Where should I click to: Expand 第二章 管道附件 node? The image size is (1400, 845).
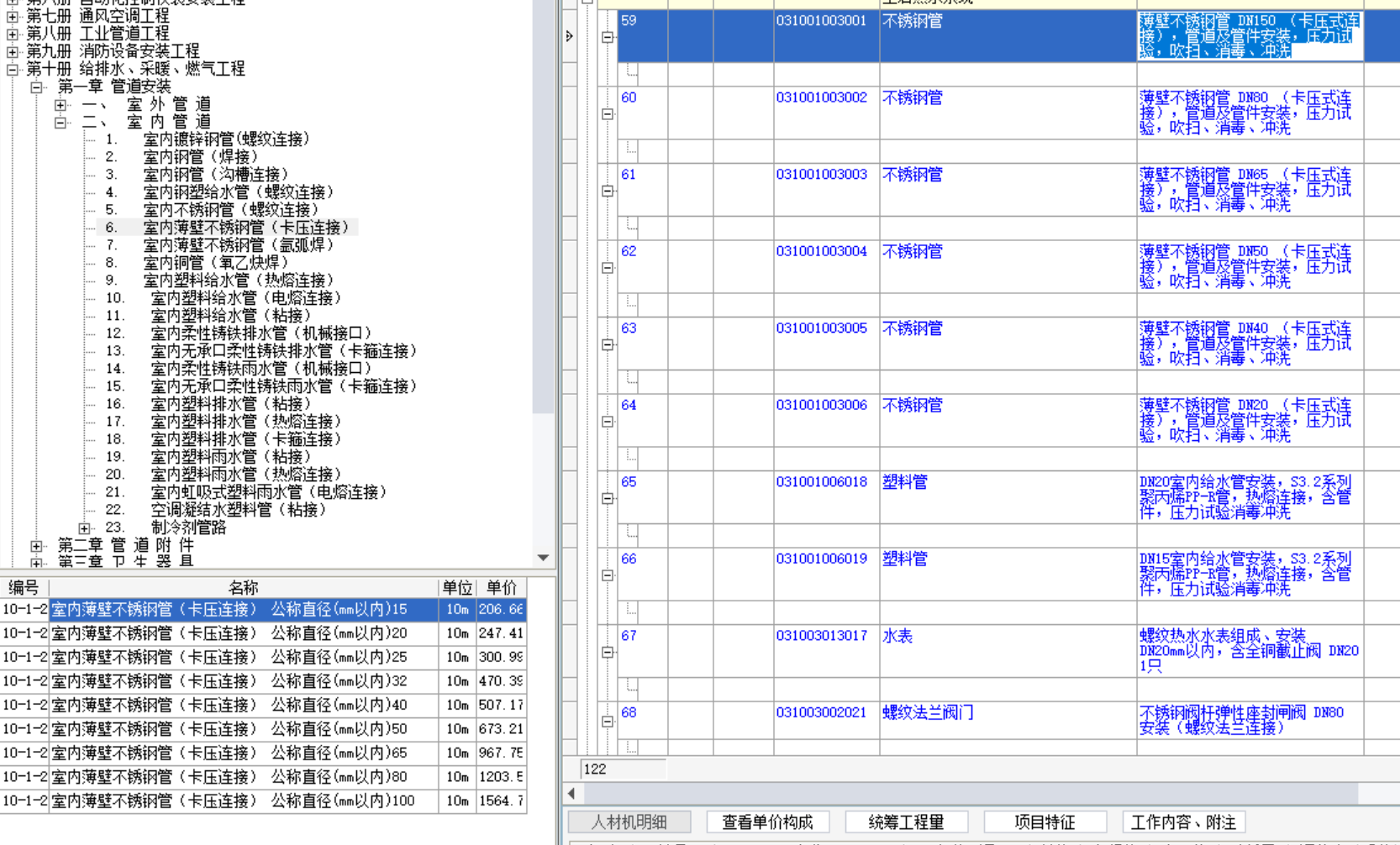36,546
